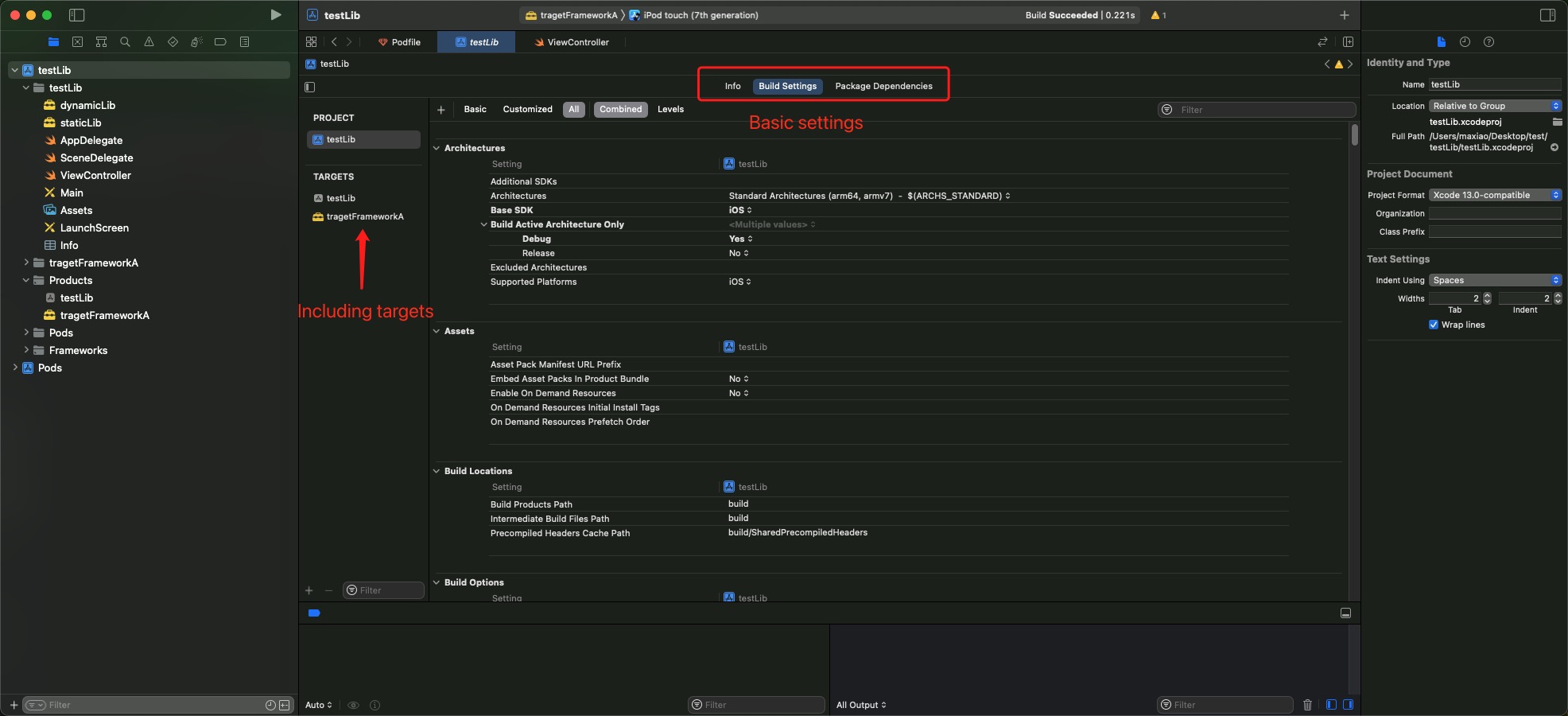
Task: Open code review arrows icon
Action: tap(1322, 42)
